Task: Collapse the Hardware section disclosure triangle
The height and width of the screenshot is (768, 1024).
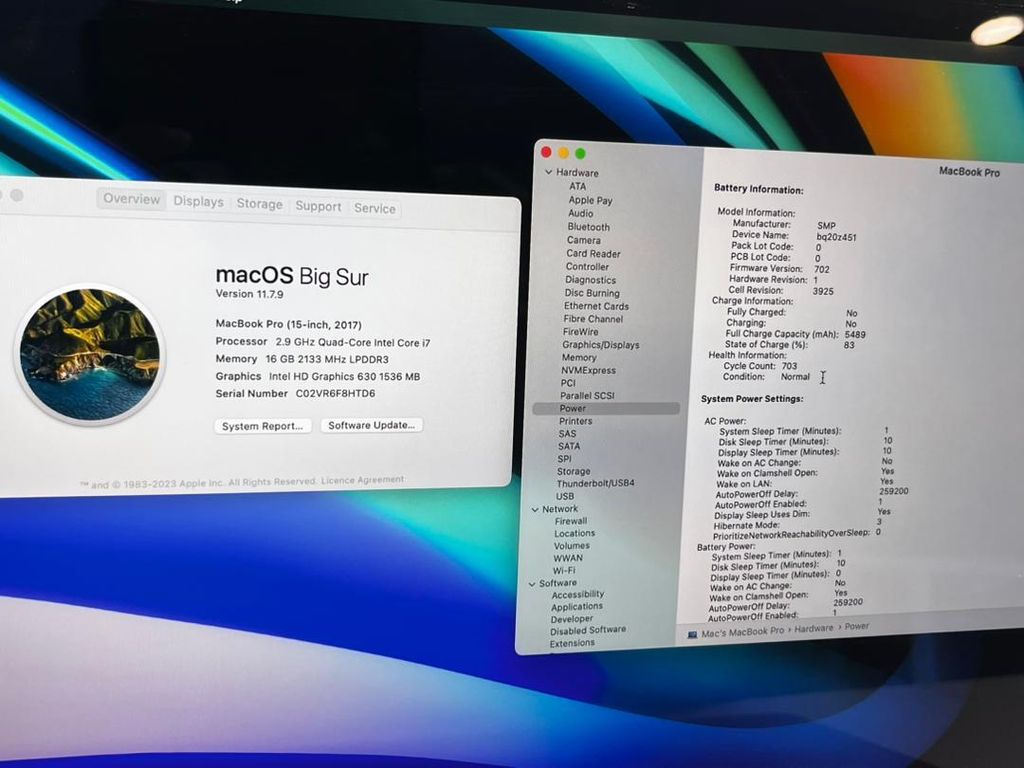Action: (x=548, y=173)
